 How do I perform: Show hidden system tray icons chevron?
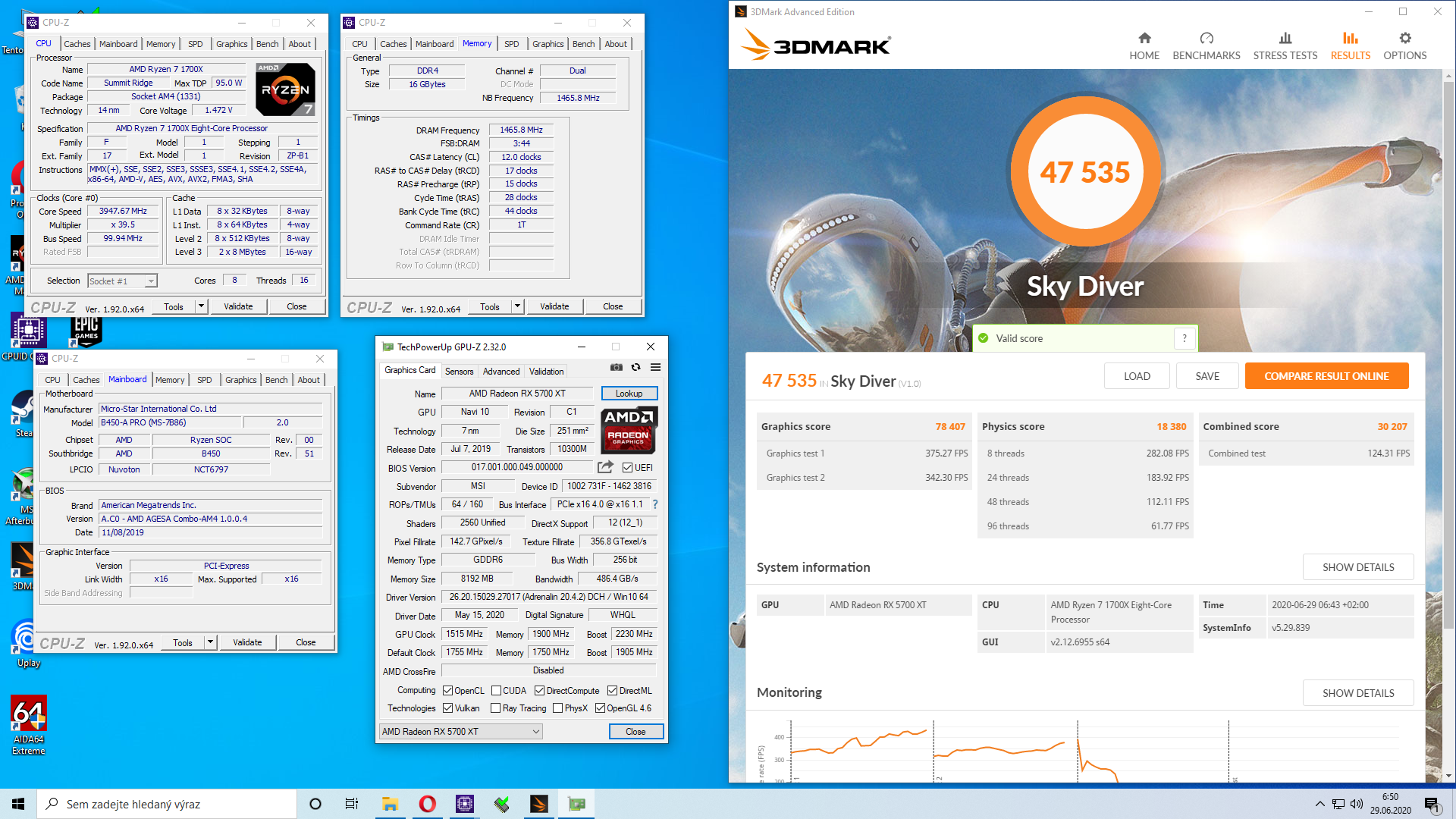[x=1319, y=804]
